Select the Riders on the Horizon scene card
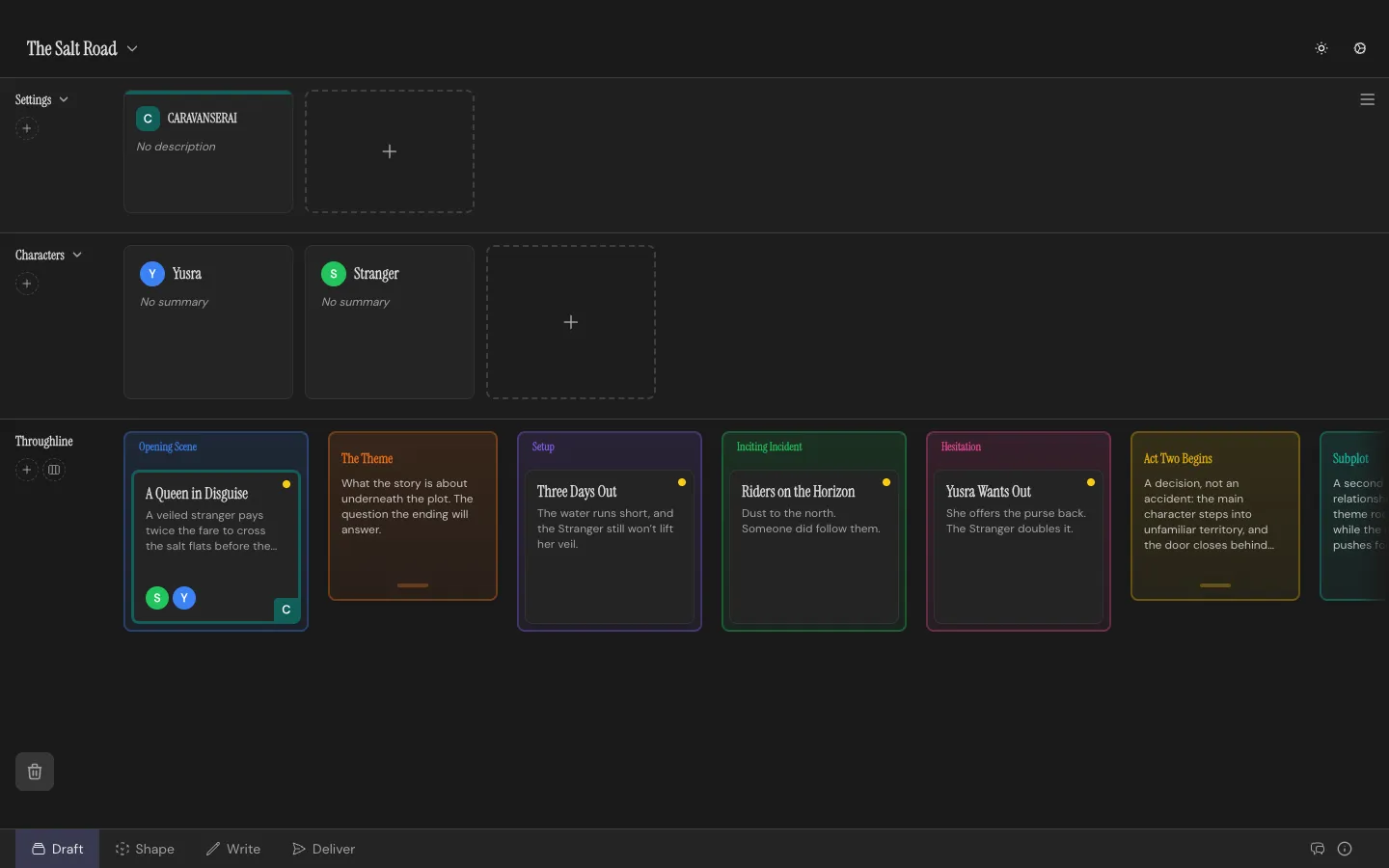Image resolution: width=1389 pixels, height=868 pixels. (814, 547)
